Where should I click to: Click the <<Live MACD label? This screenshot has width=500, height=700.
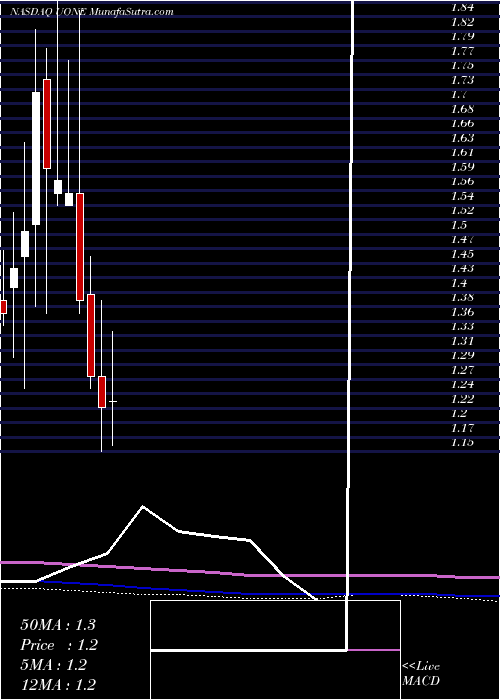[421, 674]
